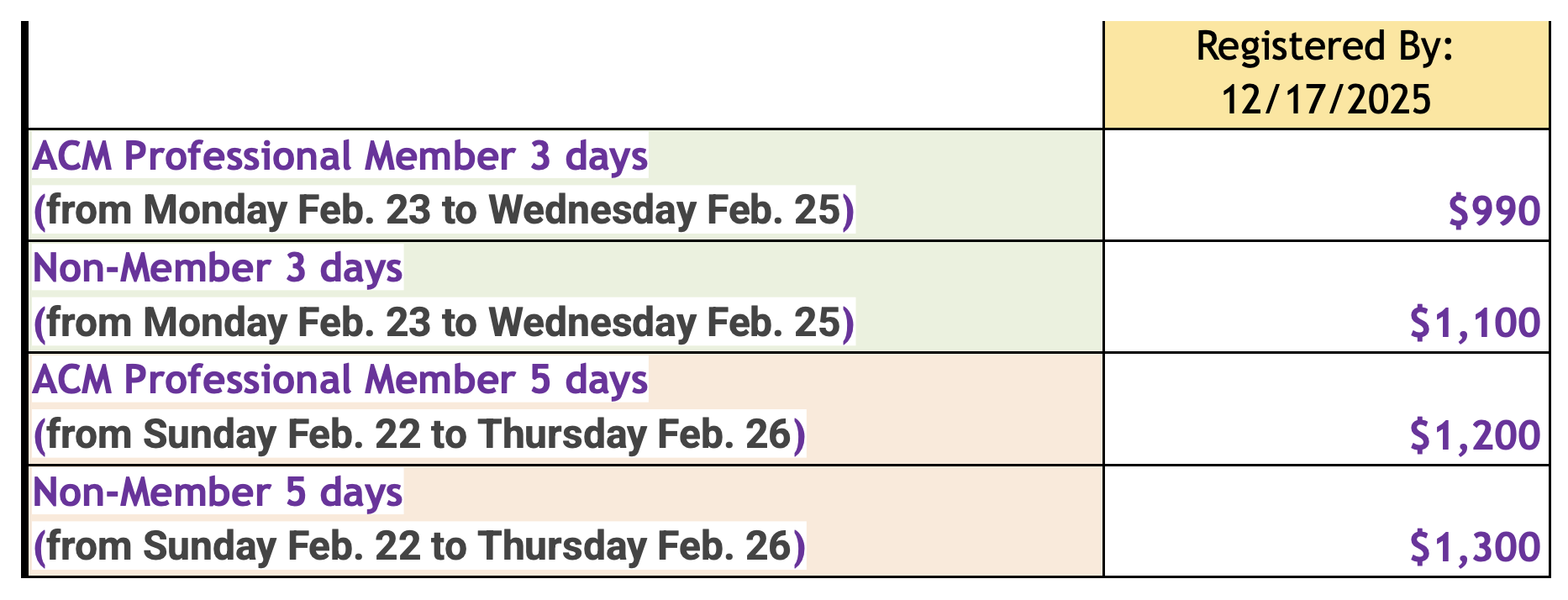Click date range under Non-Member 3 days

443,323
